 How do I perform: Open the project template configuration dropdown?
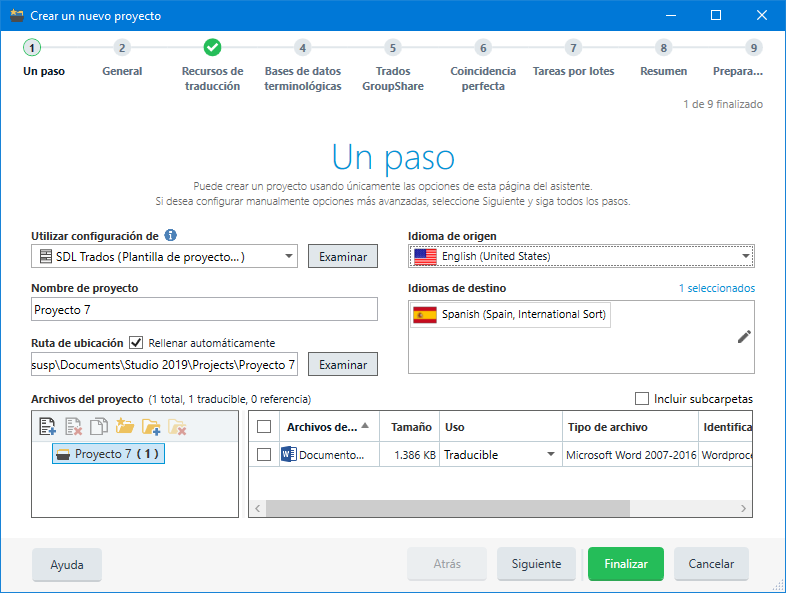click(x=289, y=256)
